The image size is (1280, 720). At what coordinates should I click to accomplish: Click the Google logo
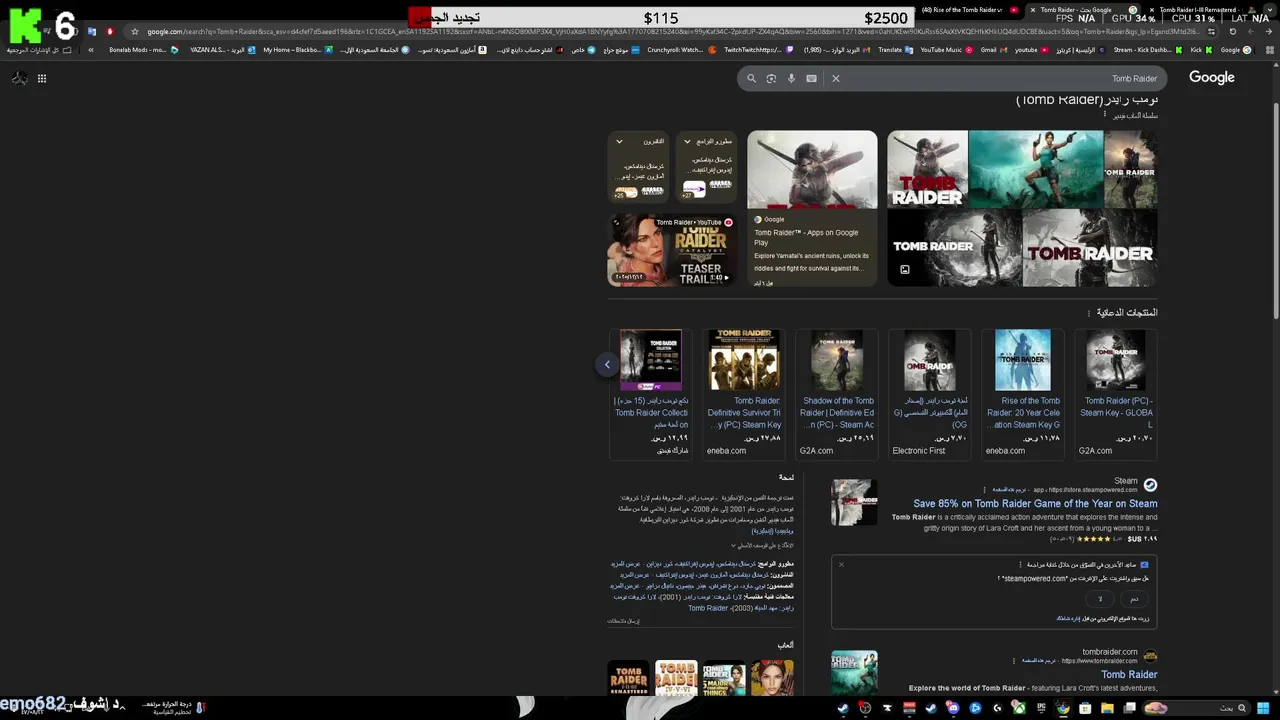coord(1212,77)
